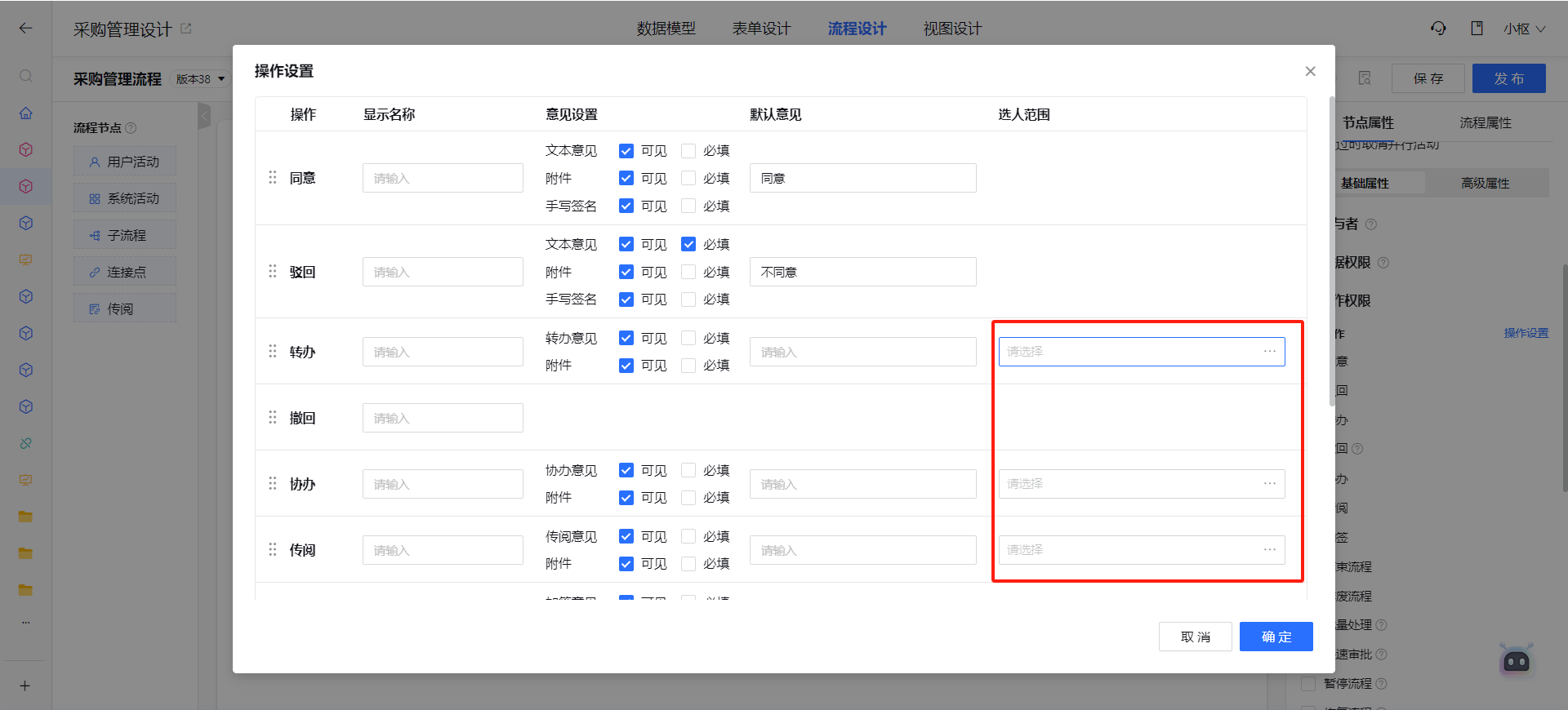Open the first yellow folder in sidebar
The image size is (1568, 710).
[26, 516]
